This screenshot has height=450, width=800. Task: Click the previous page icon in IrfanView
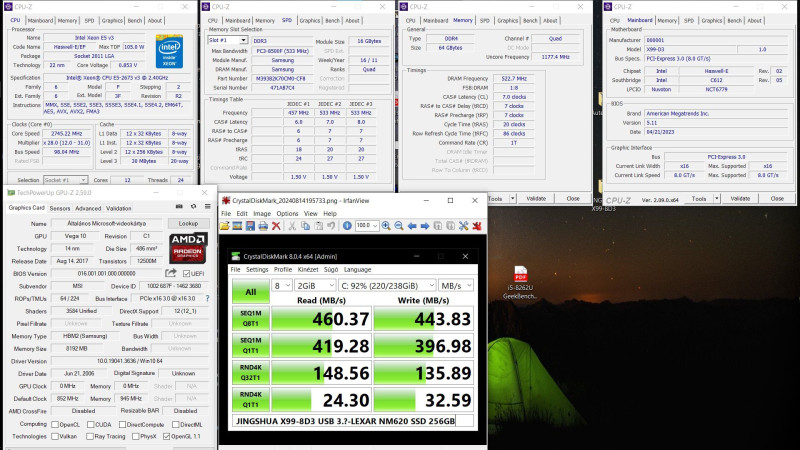click(438, 226)
